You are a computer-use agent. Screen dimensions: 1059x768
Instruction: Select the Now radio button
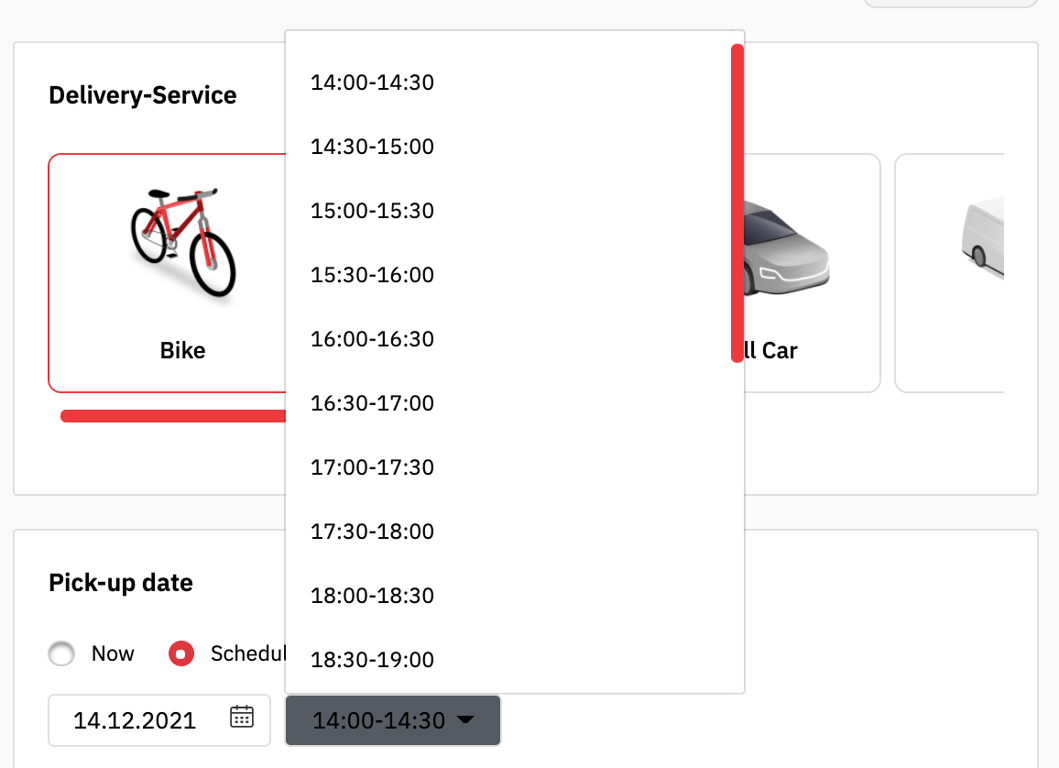61,653
